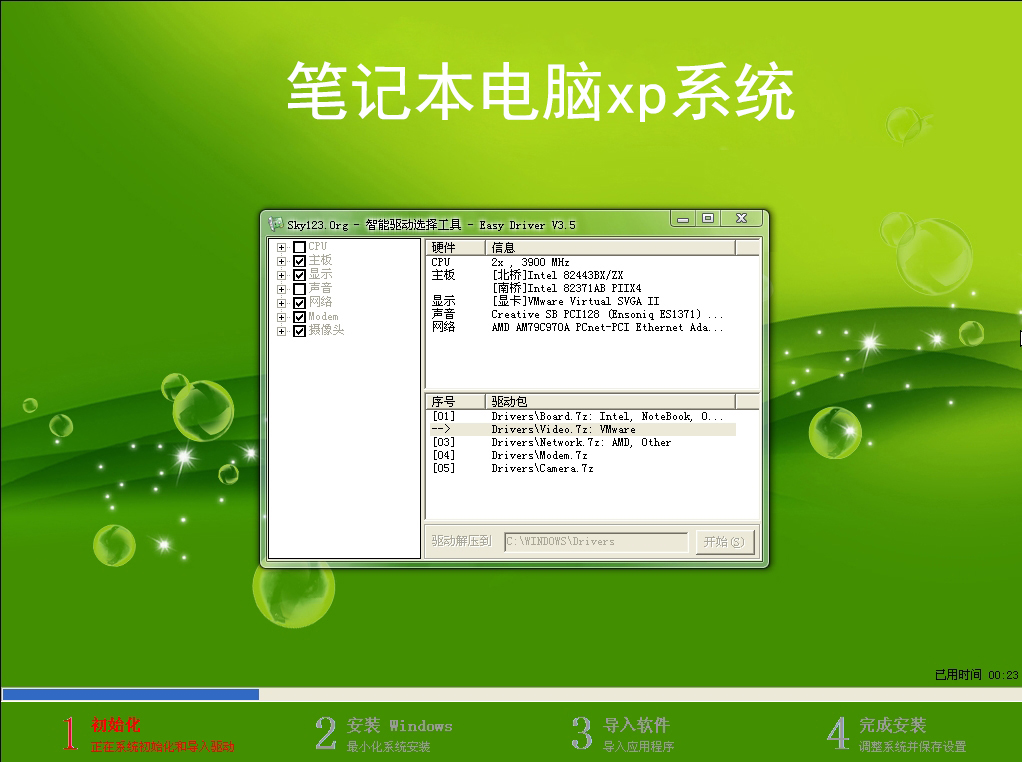Expand the 网络 tree node
The image size is (1022, 762).
point(281,303)
